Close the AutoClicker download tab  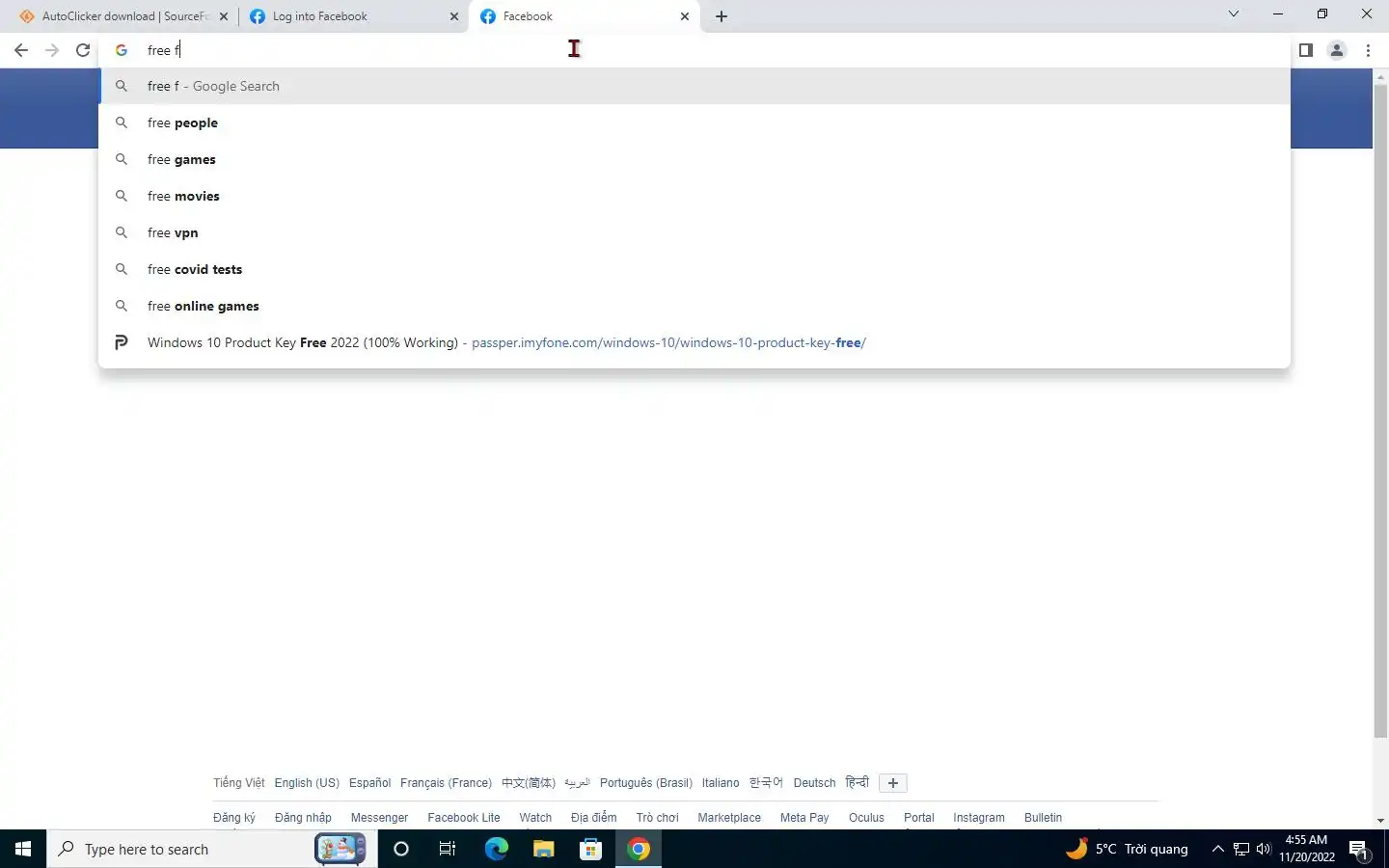[x=224, y=16]
